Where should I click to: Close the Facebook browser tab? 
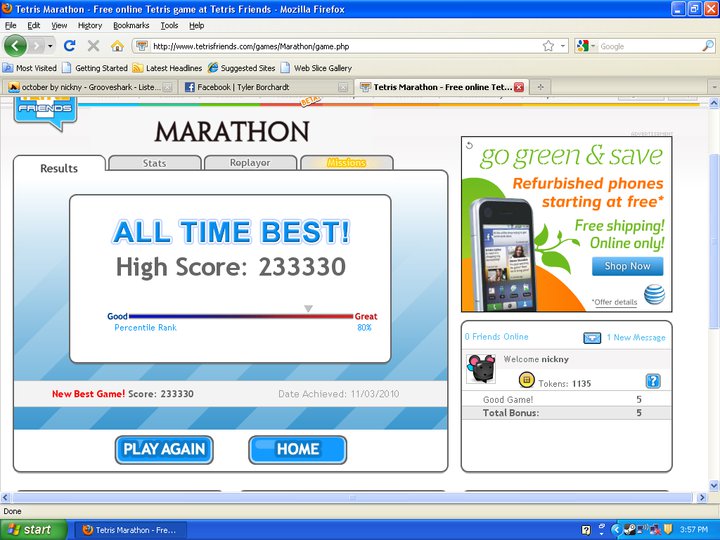(x=343, y=87)
